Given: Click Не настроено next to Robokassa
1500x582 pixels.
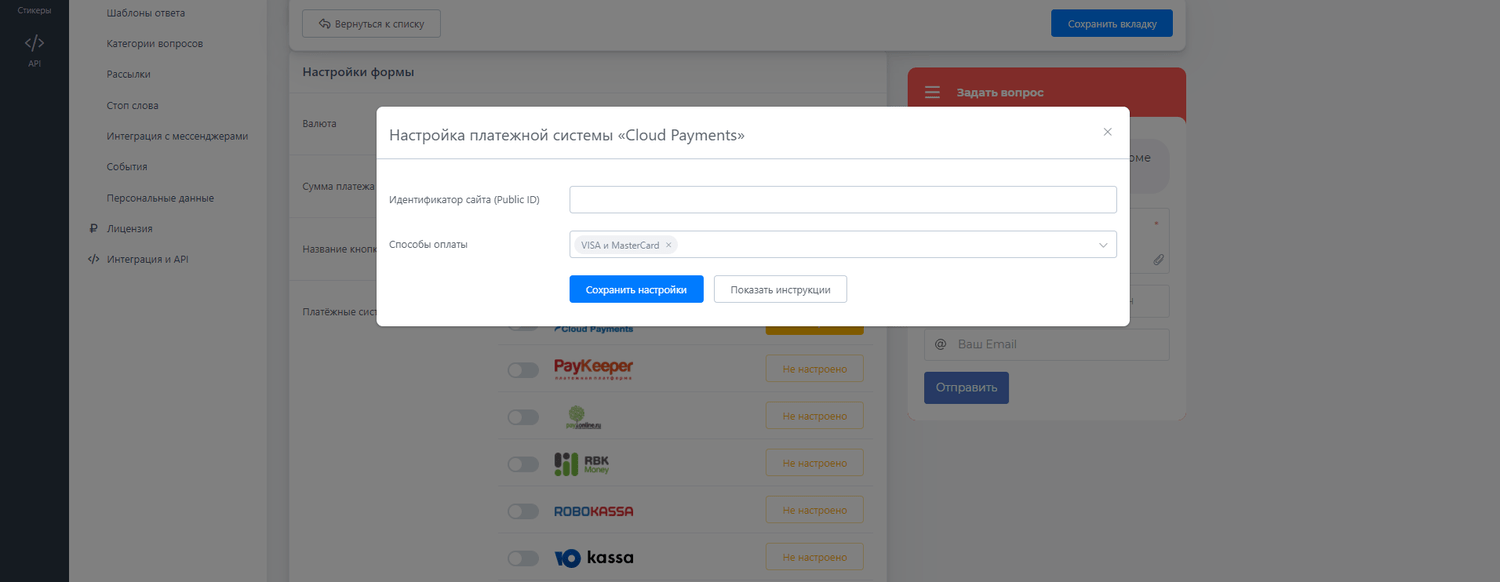Looking at the screenshot, I should click(814, 510).
